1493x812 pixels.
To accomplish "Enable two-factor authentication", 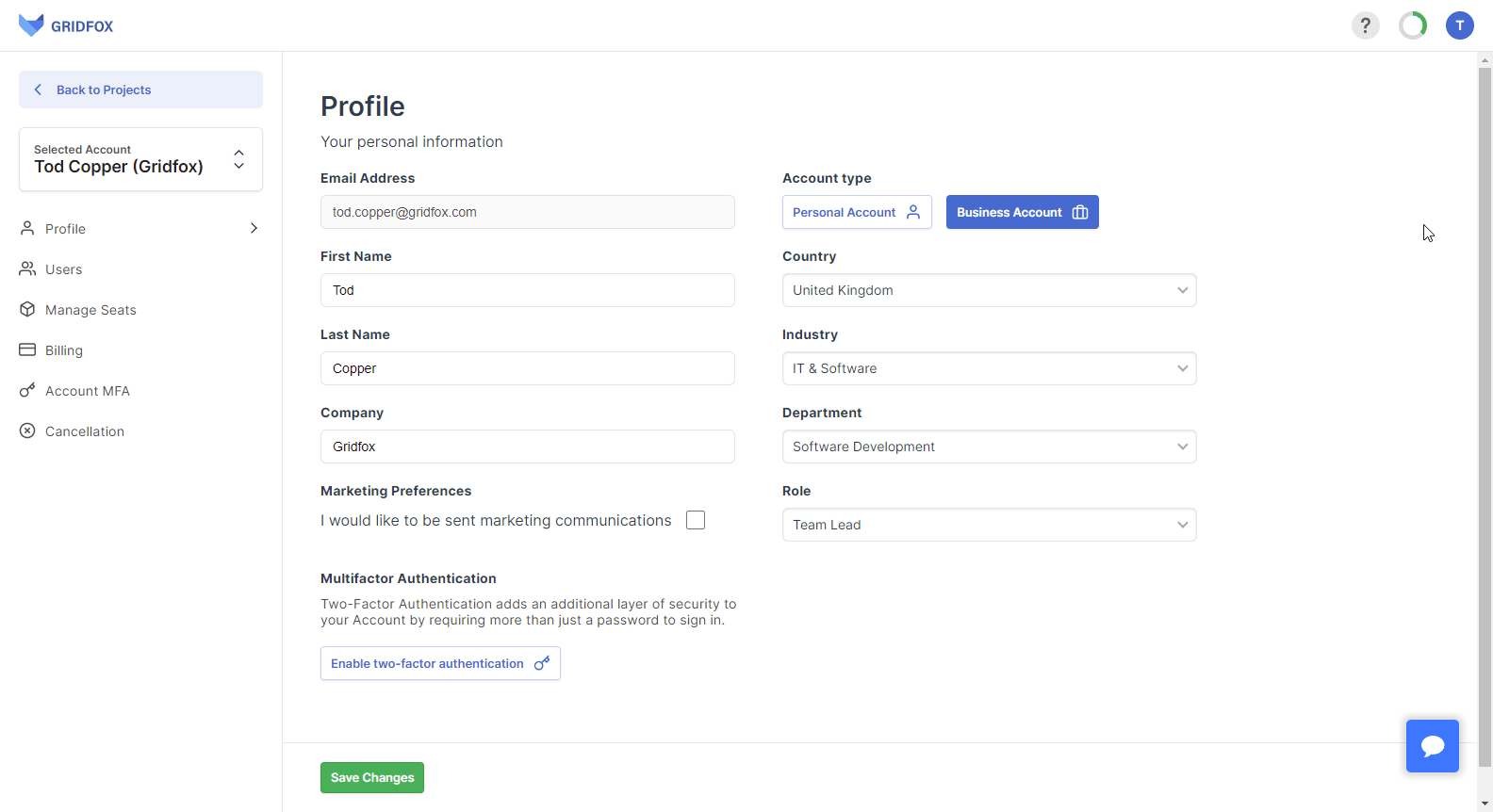I will [x=440, y=663].
